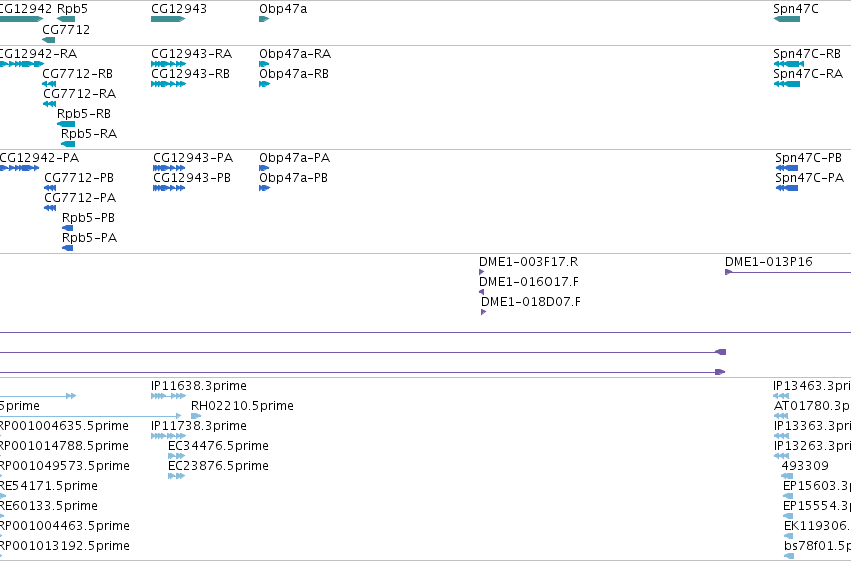Screen dimensions: 851x561
Task: Click the DME1-016O17.F arrowhead marker
Action: pyautogui.click(x=481, y=292)
